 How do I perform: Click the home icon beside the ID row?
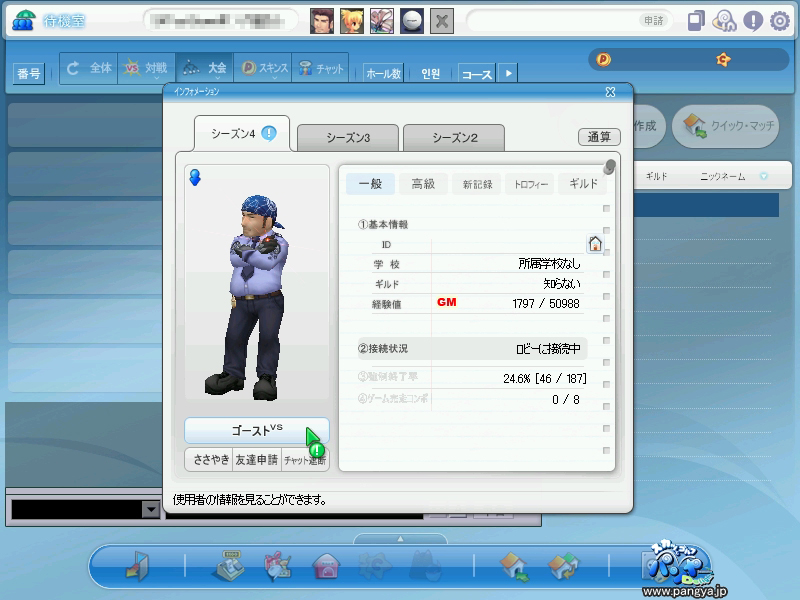[595, 243]
